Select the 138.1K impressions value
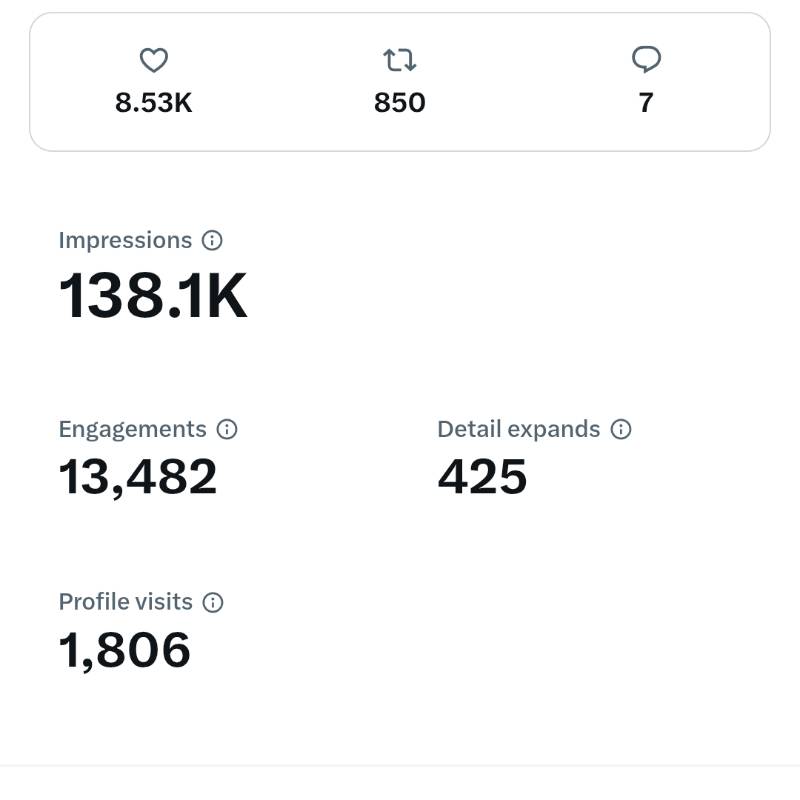The height and width of the screenshot is (800, 800). [153, 296]
